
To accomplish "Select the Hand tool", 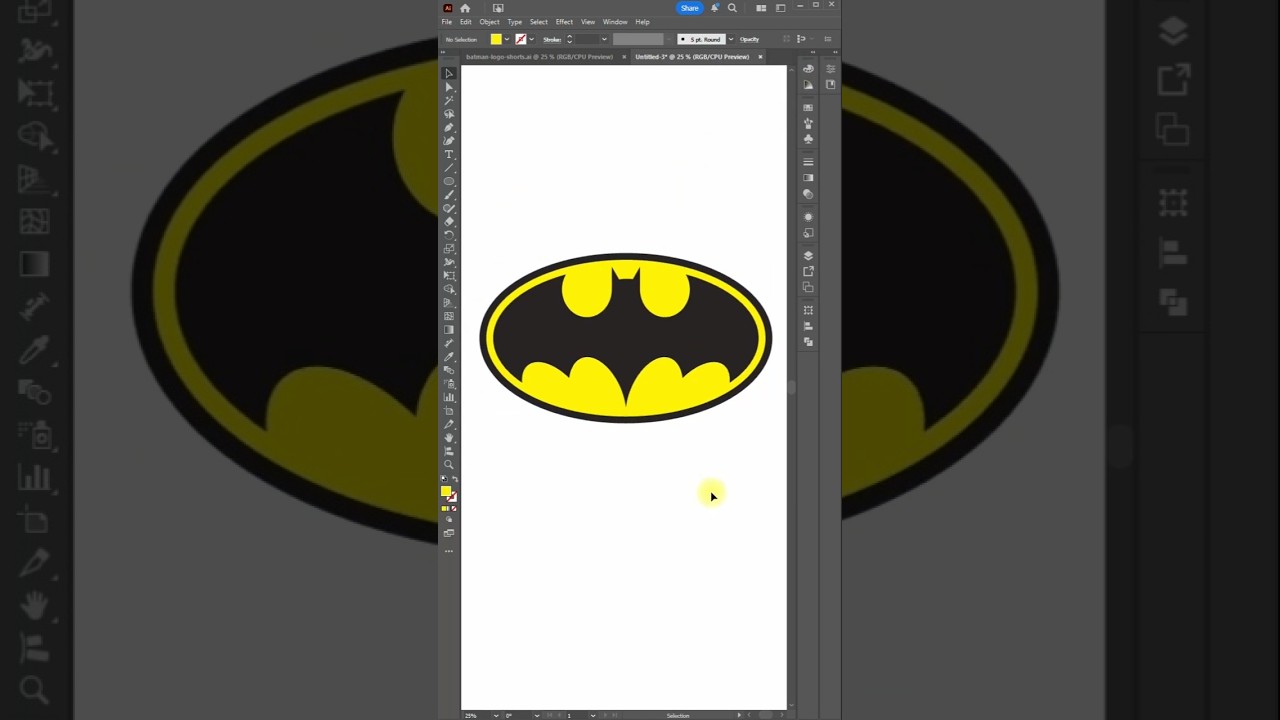I will pos(449,438).
